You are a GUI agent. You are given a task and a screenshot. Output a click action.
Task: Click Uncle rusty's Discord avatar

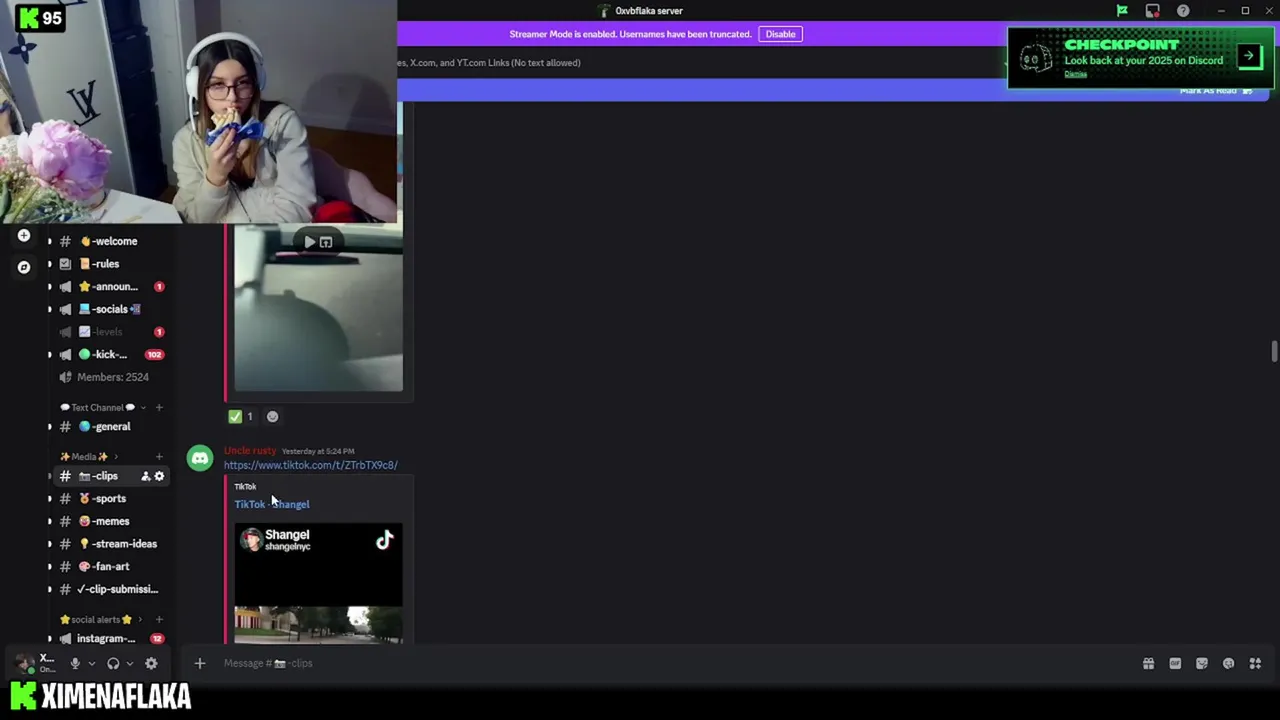(200, 459)
